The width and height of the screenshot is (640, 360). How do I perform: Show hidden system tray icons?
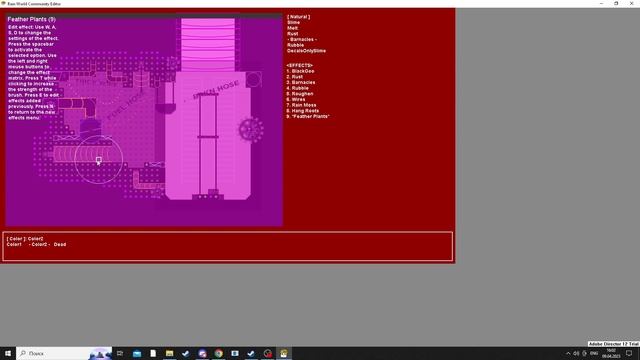pyautogui.click(x=568, y=353)
